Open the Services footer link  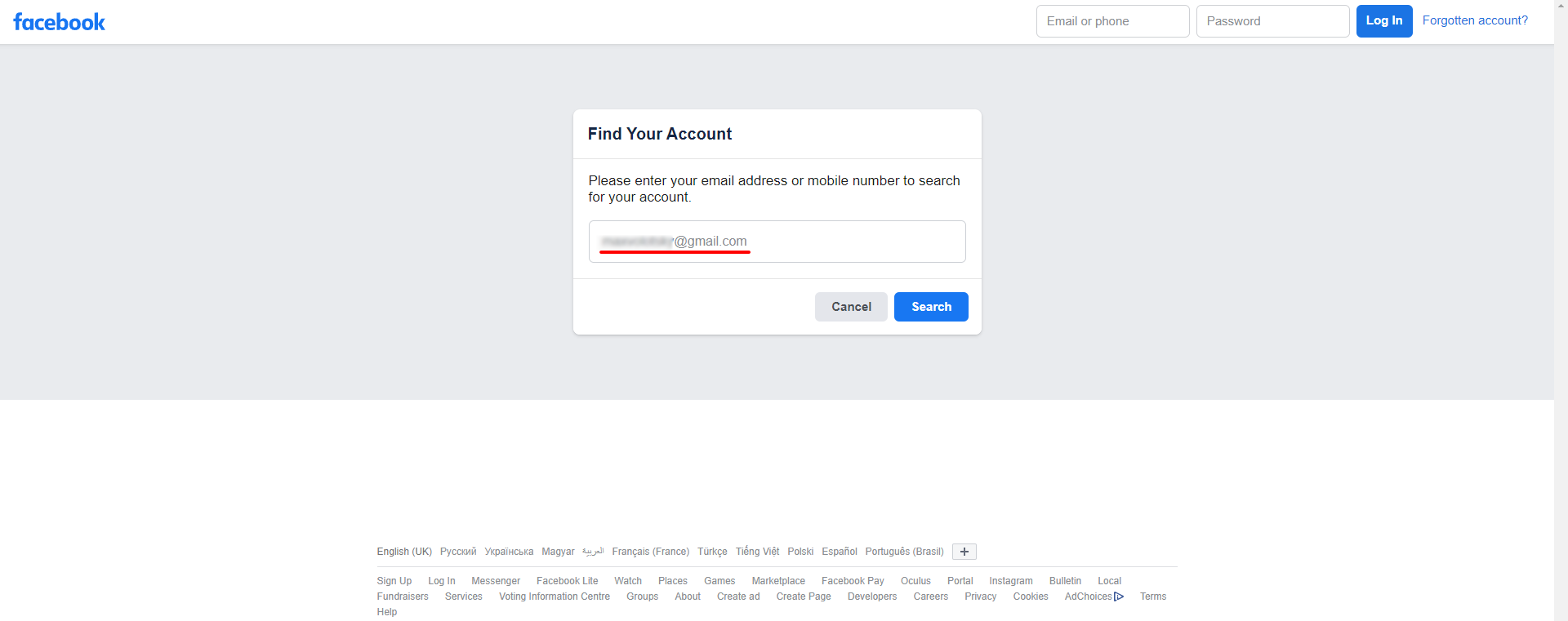point(464,597)
